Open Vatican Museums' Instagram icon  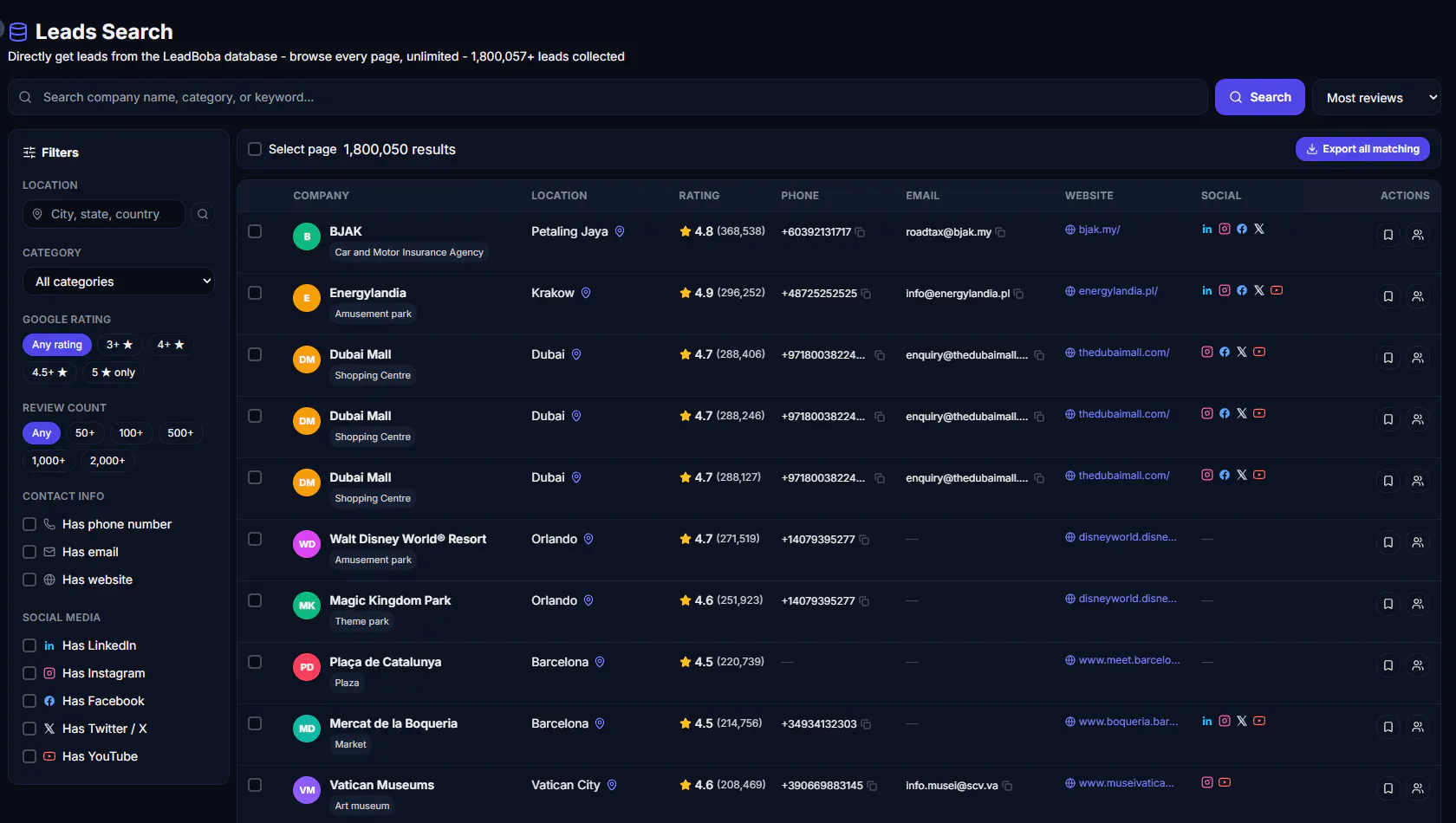[1207, 782]
